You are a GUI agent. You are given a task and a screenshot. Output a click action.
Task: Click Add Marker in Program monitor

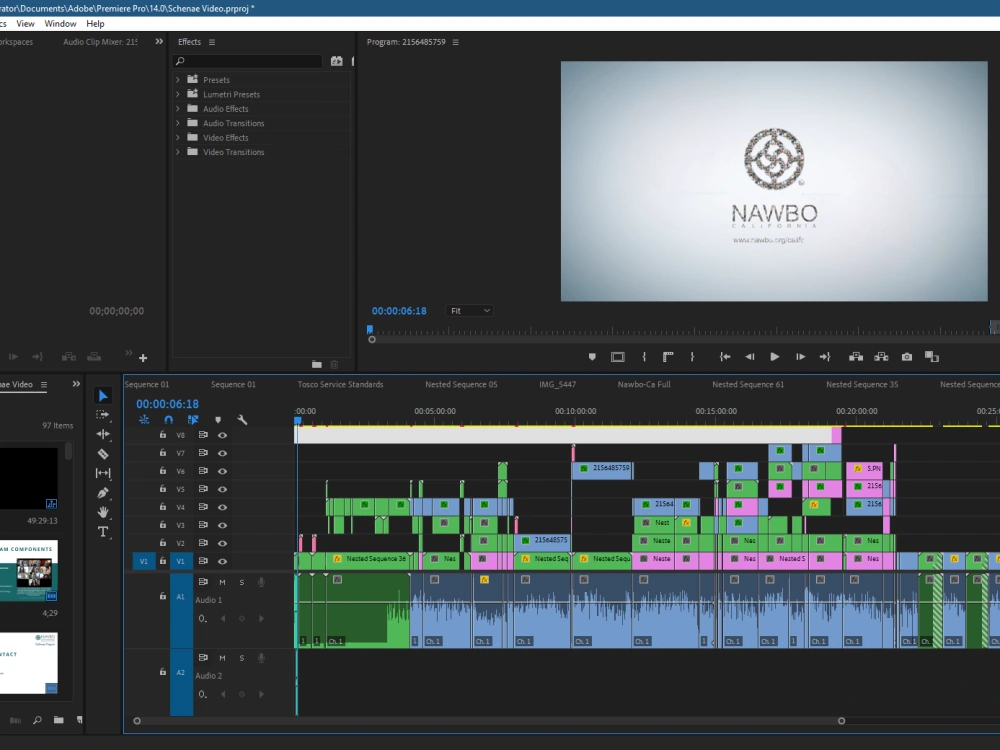(x=592, y=357)
